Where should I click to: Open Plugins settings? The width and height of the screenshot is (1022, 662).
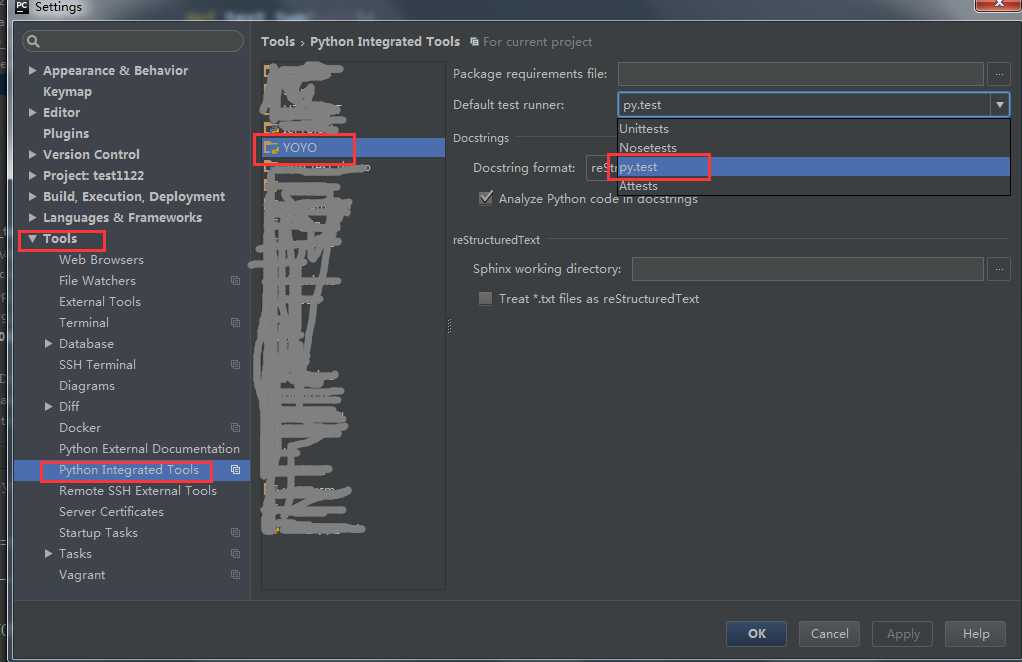tap(66, 134)
